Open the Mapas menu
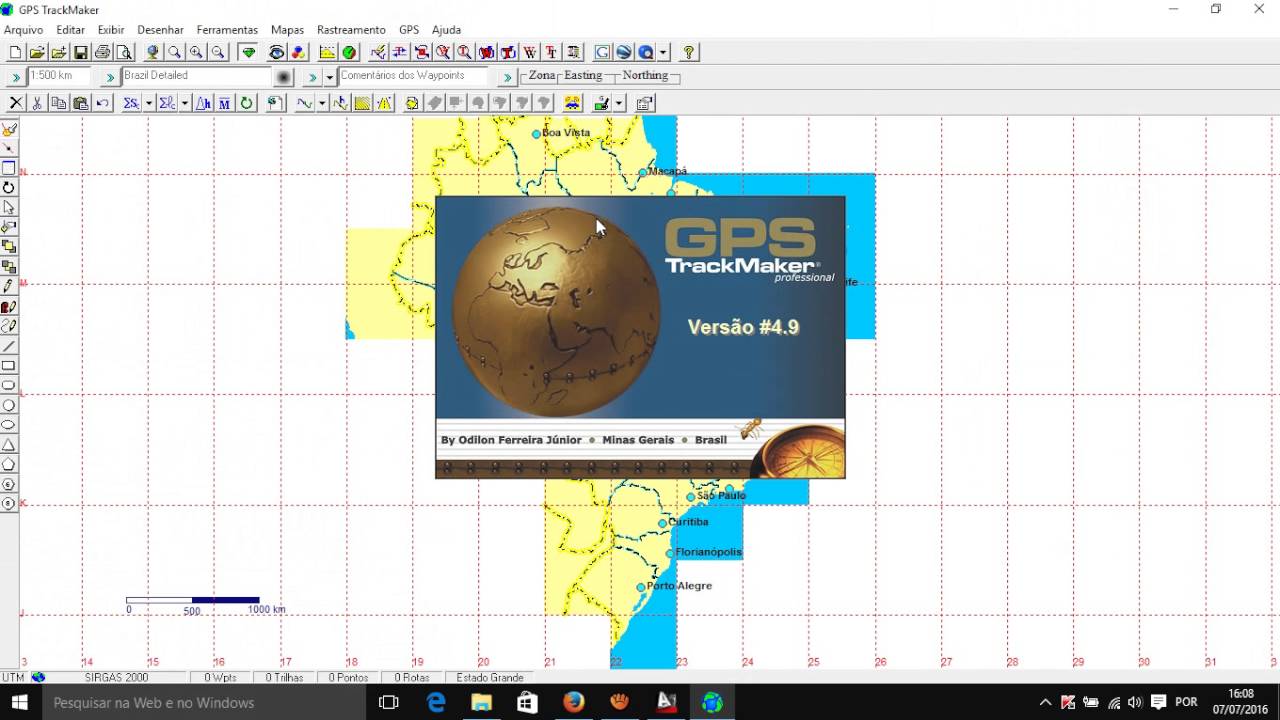 tap(287, 30)
